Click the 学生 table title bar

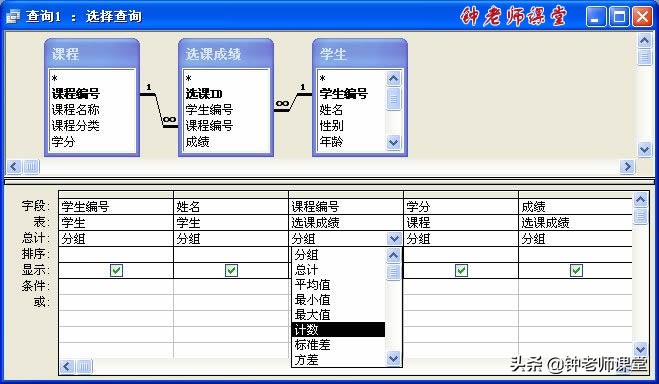[x=360, y=54]
